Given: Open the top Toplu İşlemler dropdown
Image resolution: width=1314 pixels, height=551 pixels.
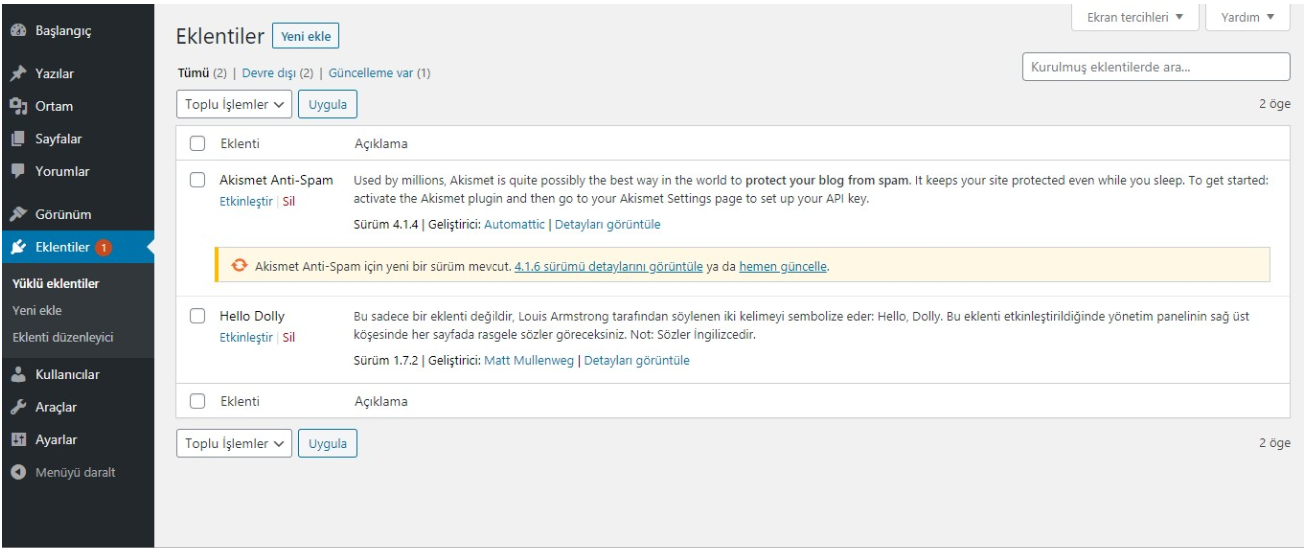Looking at the screenshot, I should click(x=234, y=105).
